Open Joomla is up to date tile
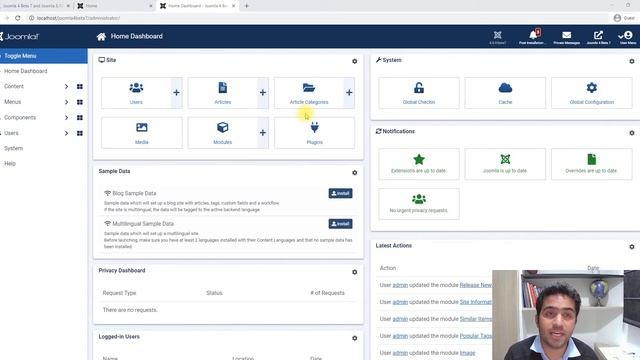The width and height of the screenshot is (640, 360). [x=505, y=164]
